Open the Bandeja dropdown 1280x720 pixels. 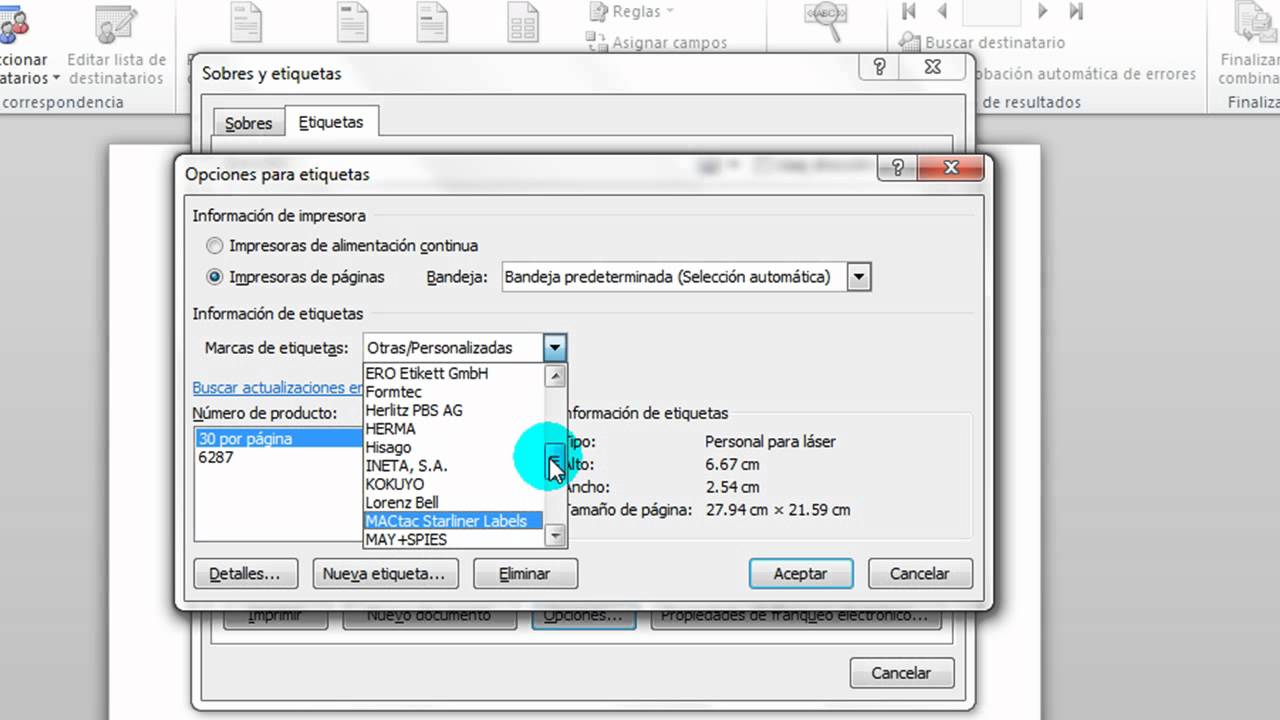click(x=859, y=277)
